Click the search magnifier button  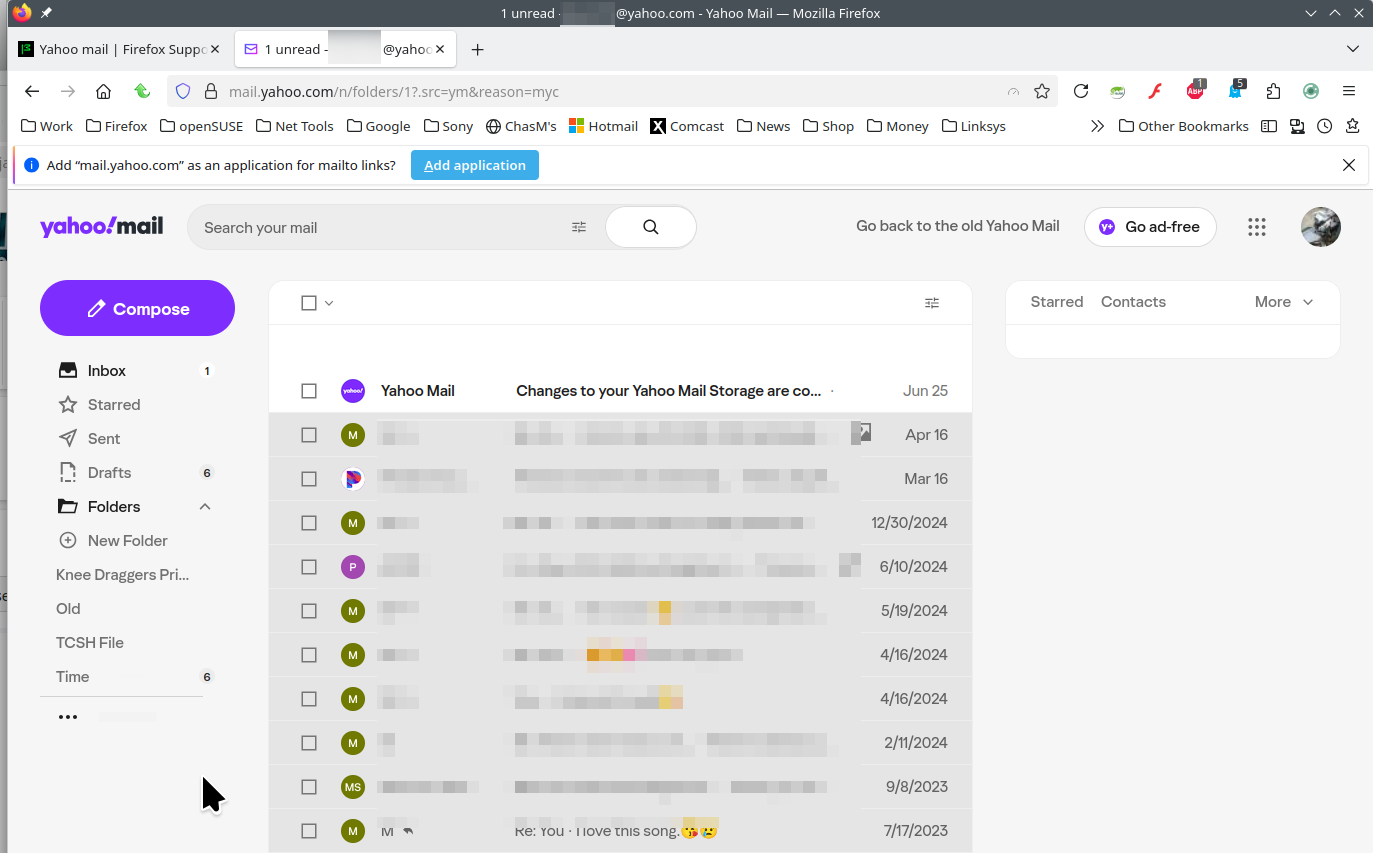(651, 227)
